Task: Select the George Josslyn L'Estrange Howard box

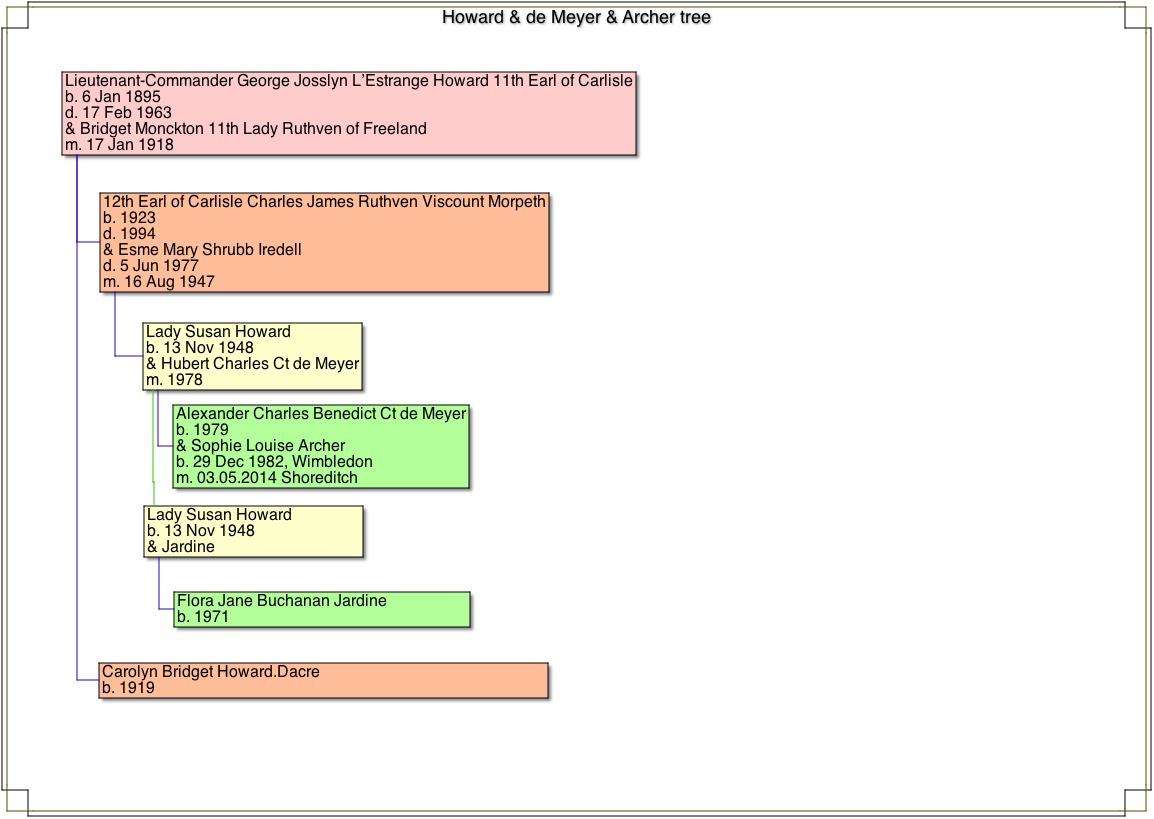Action: click(349, 113)
